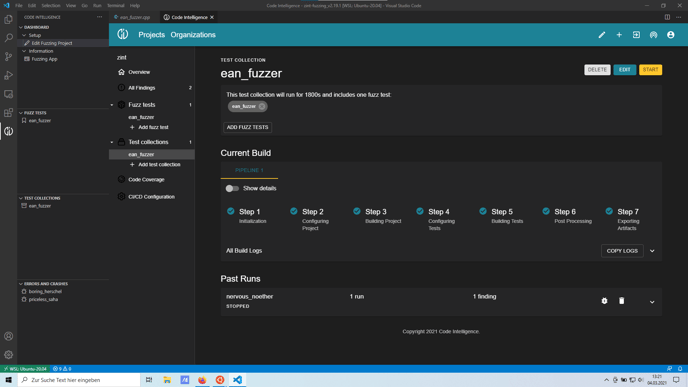Open Firefox from the taskbar
This screenshot has height=387, width=688.
point(202,380)
